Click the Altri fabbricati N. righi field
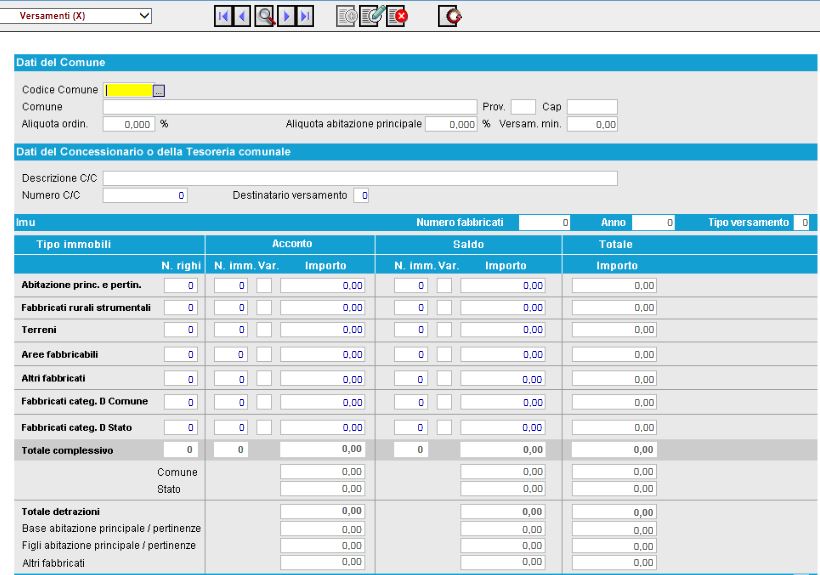 (180, 379)
